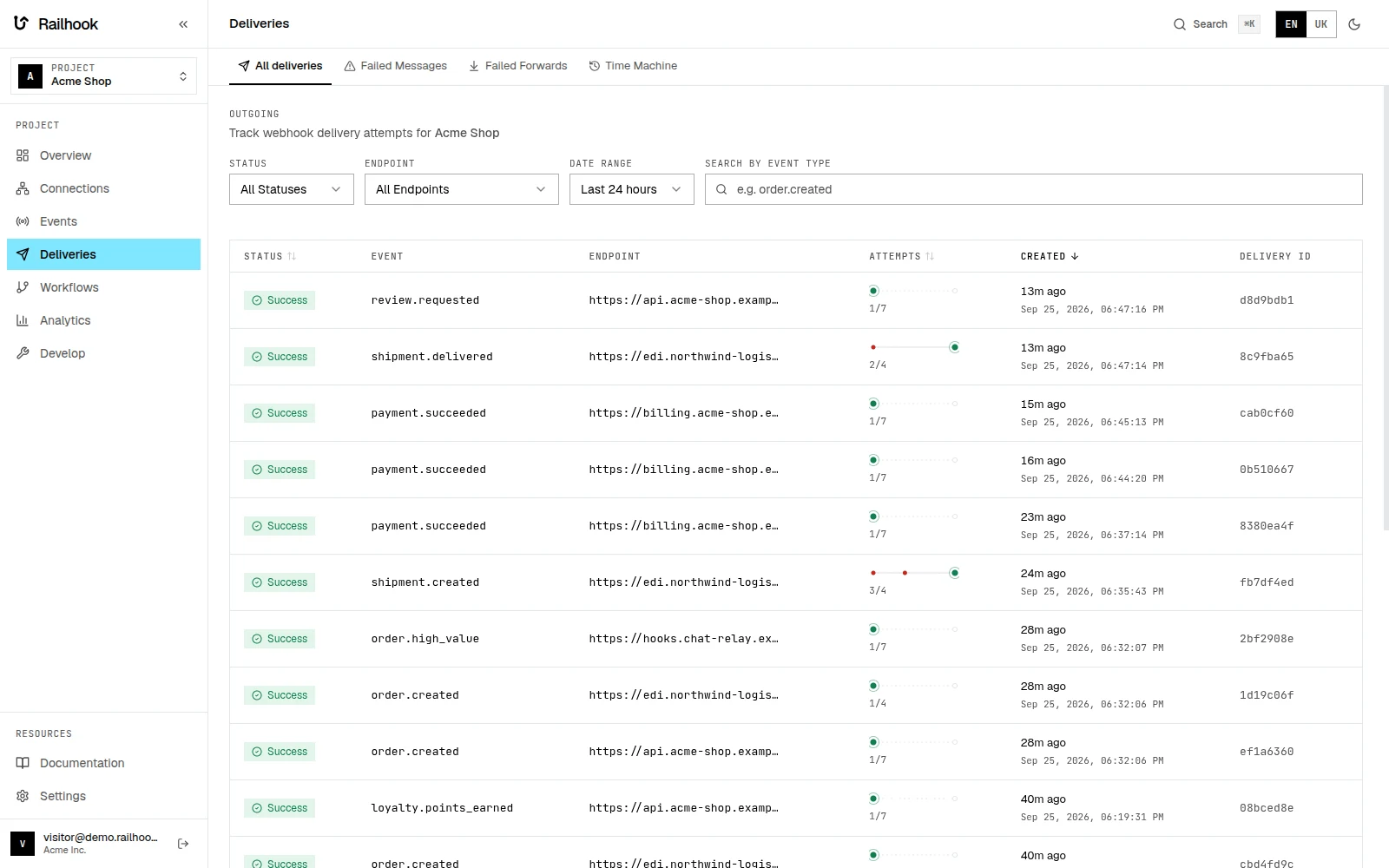Image resolution: width=1389 pixels, height=868 pixels.
Task: Click delivery ID fb7df4ed
Action: click(x=1267, y=582)
